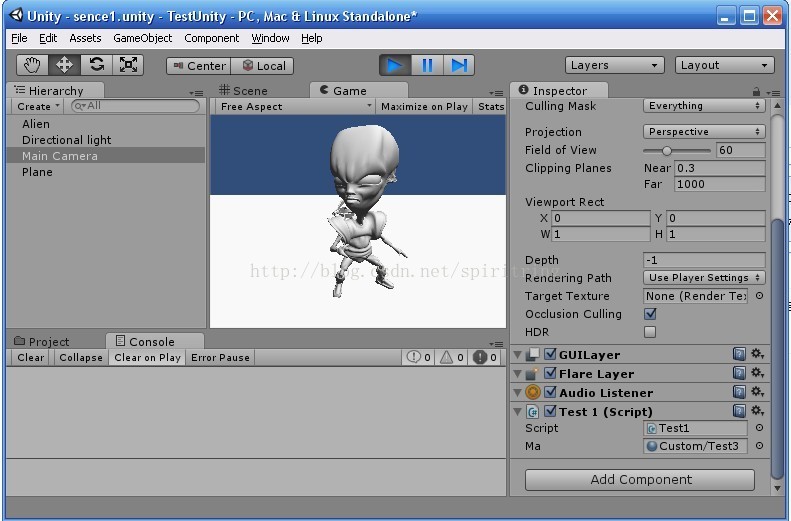Open the Culling Mask dropdown

click(704, 105)
